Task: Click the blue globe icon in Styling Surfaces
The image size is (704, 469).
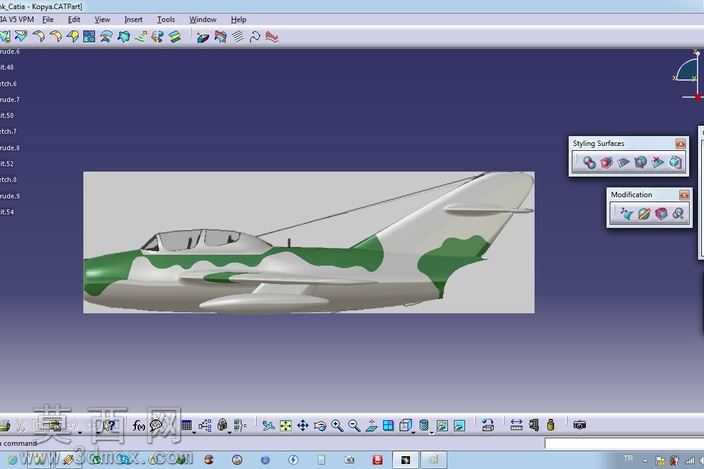Action: click(x=640, y=162)
